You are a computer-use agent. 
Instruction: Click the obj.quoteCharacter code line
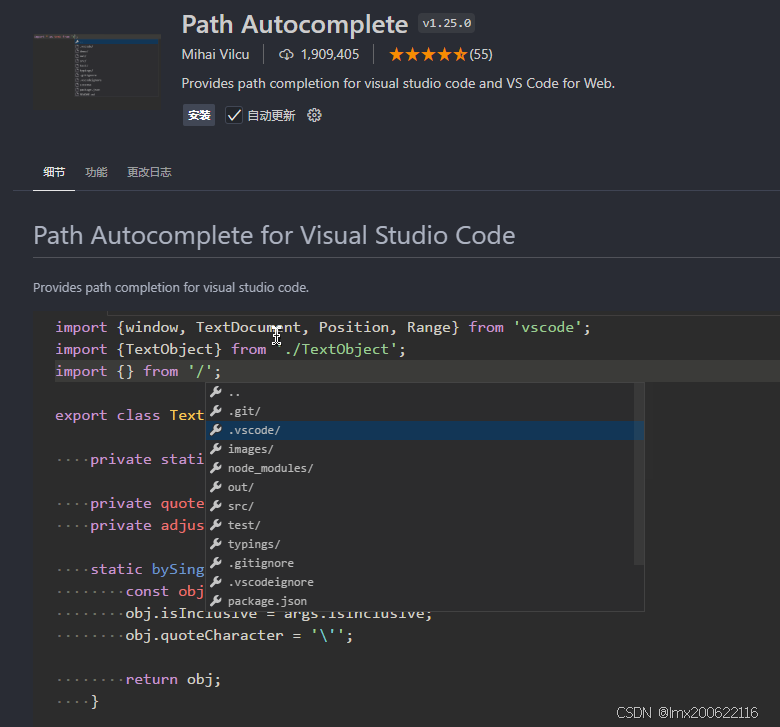click(x=239, y=635)
